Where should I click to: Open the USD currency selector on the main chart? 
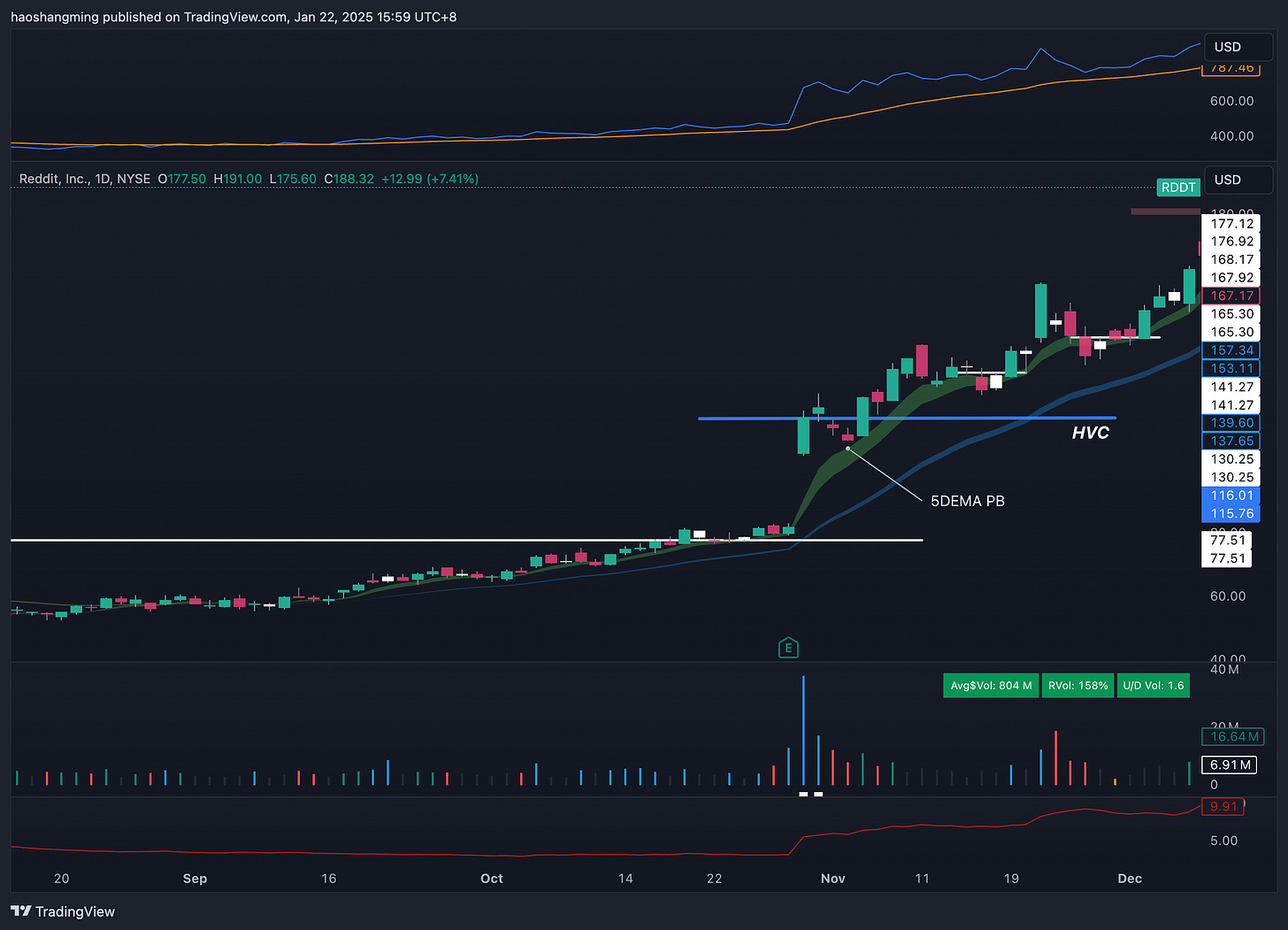tap(1238, 180)
